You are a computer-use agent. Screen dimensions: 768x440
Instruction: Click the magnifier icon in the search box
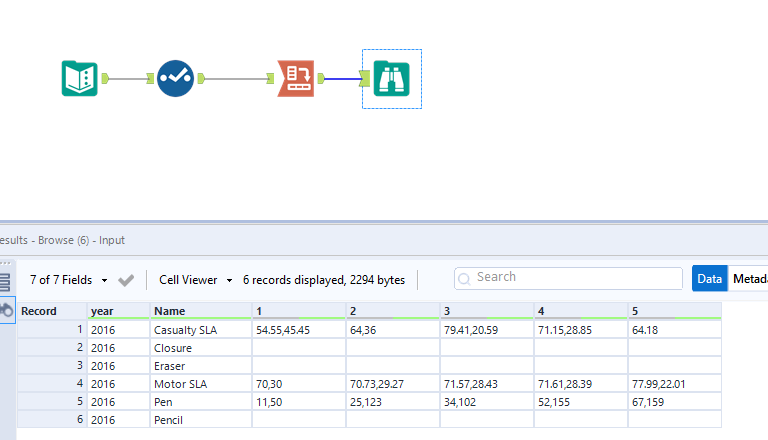click(x=466, y=277)
